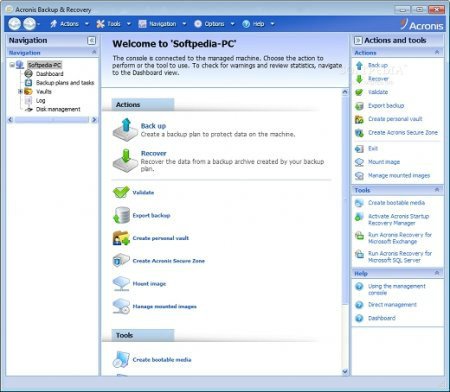Click the Manage mounted images icon in center

[x=121, y=306]
